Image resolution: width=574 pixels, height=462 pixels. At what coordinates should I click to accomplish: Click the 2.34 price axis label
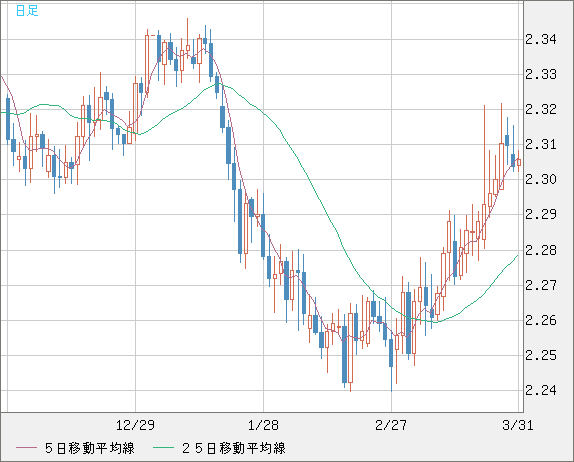541,39
